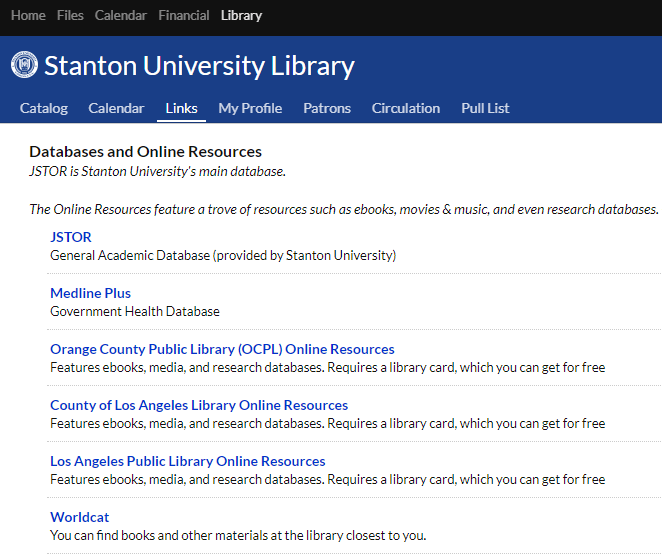Select Library in the top bar

pyautogui.click(x=241, y=16)
